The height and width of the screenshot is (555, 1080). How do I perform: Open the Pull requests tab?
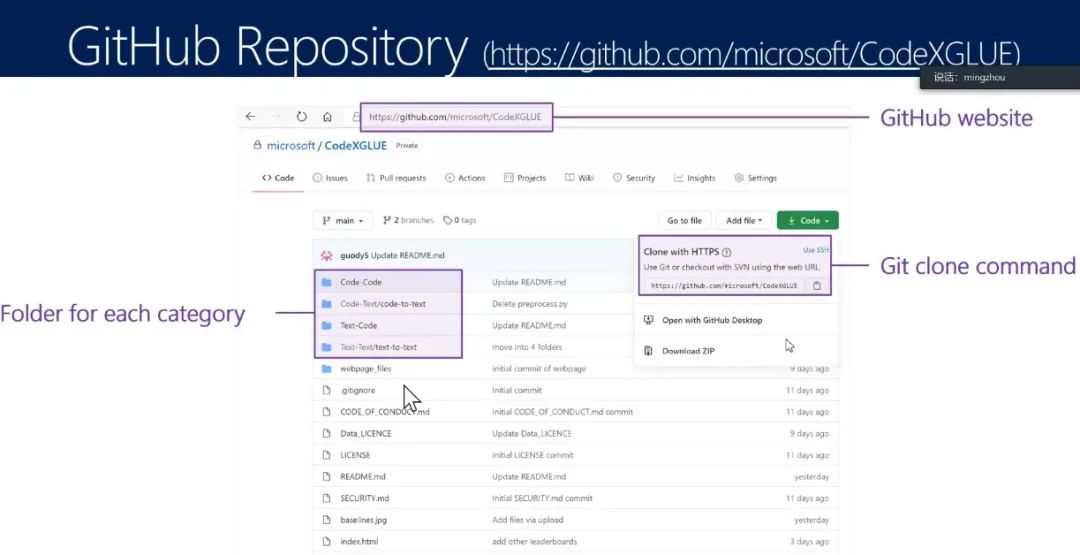point(396,178)
